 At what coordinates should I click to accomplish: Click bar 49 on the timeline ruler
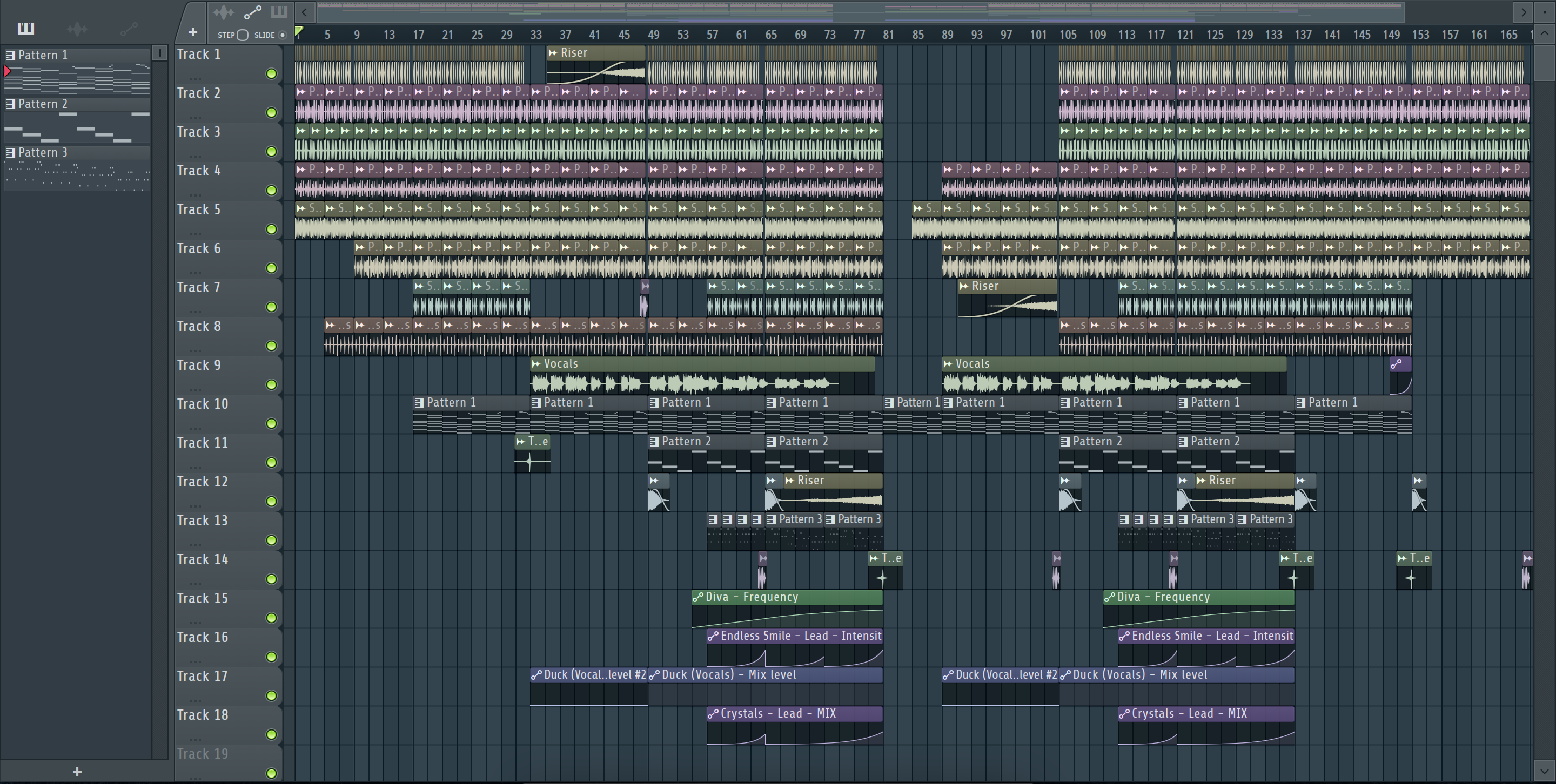tap(654, 35)
